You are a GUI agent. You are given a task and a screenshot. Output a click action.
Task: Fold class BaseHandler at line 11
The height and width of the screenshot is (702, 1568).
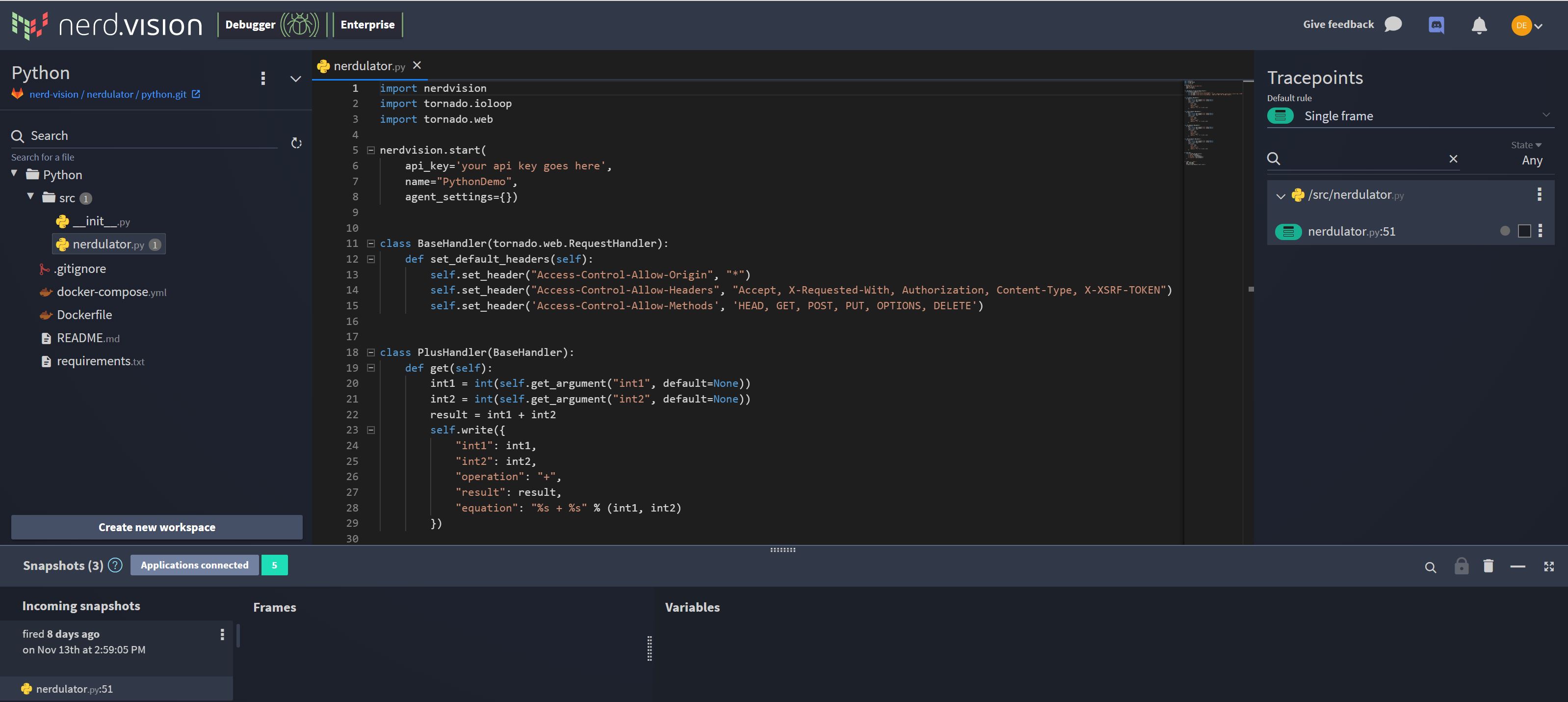point(371,243)
